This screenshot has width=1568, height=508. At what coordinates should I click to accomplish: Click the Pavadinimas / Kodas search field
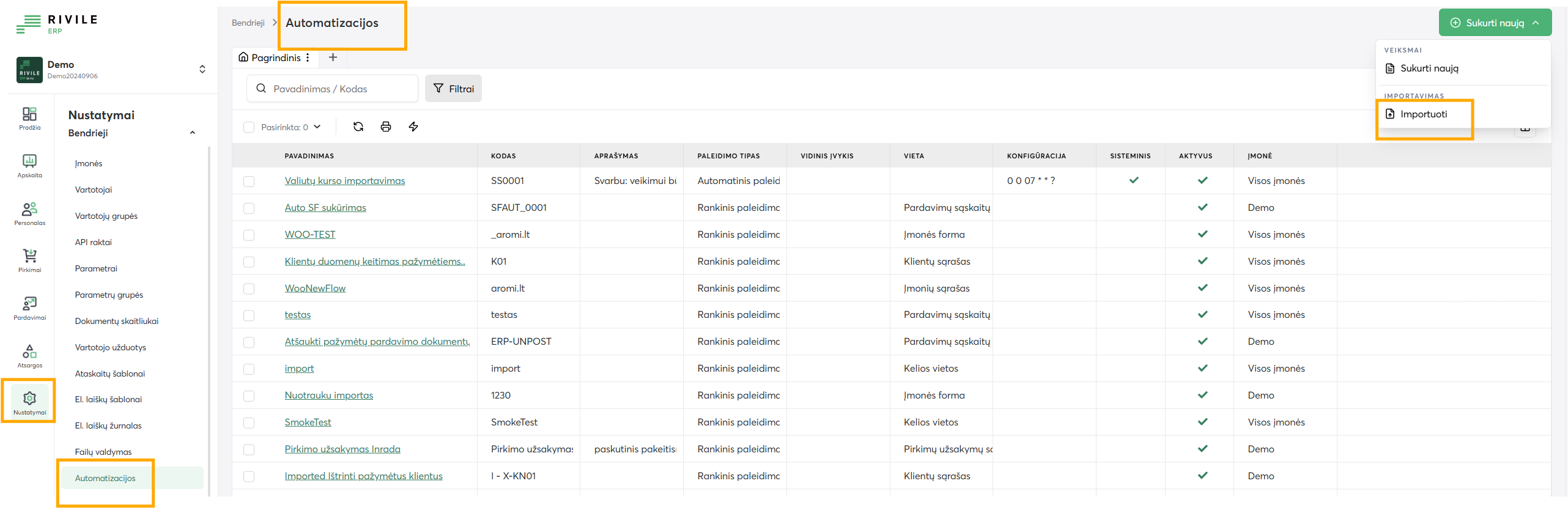[339, 89]
